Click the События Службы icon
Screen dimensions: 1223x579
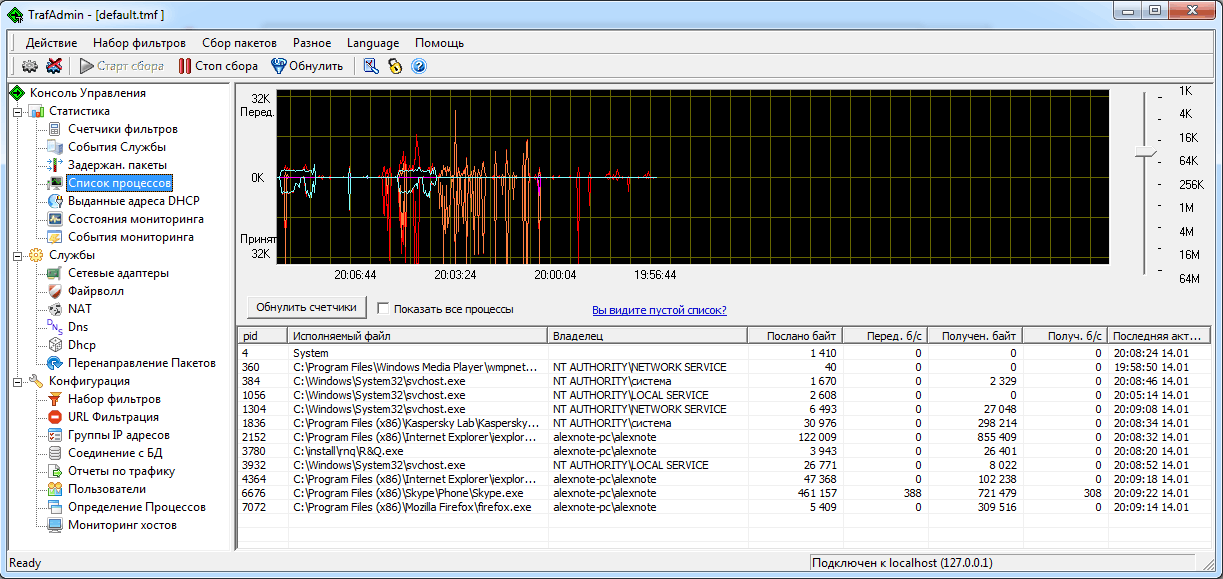[55, 147]
